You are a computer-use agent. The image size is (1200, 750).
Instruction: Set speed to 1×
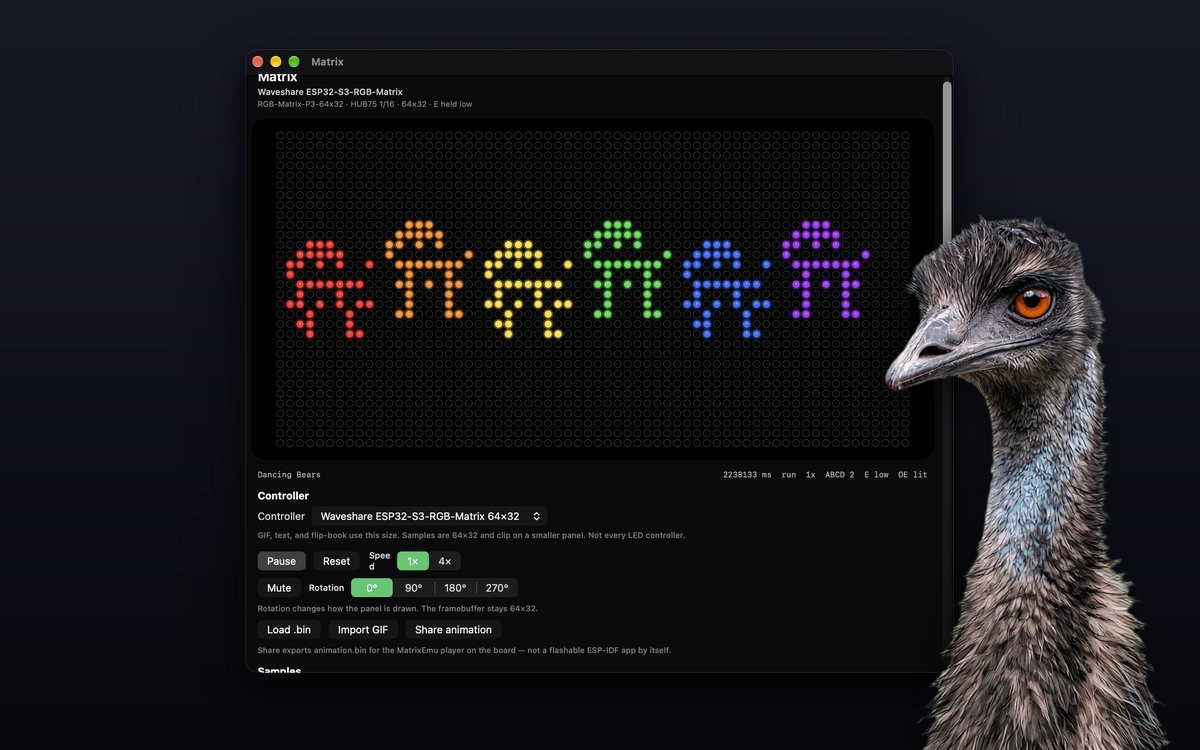pyautogui.click(x=413, y=561)
